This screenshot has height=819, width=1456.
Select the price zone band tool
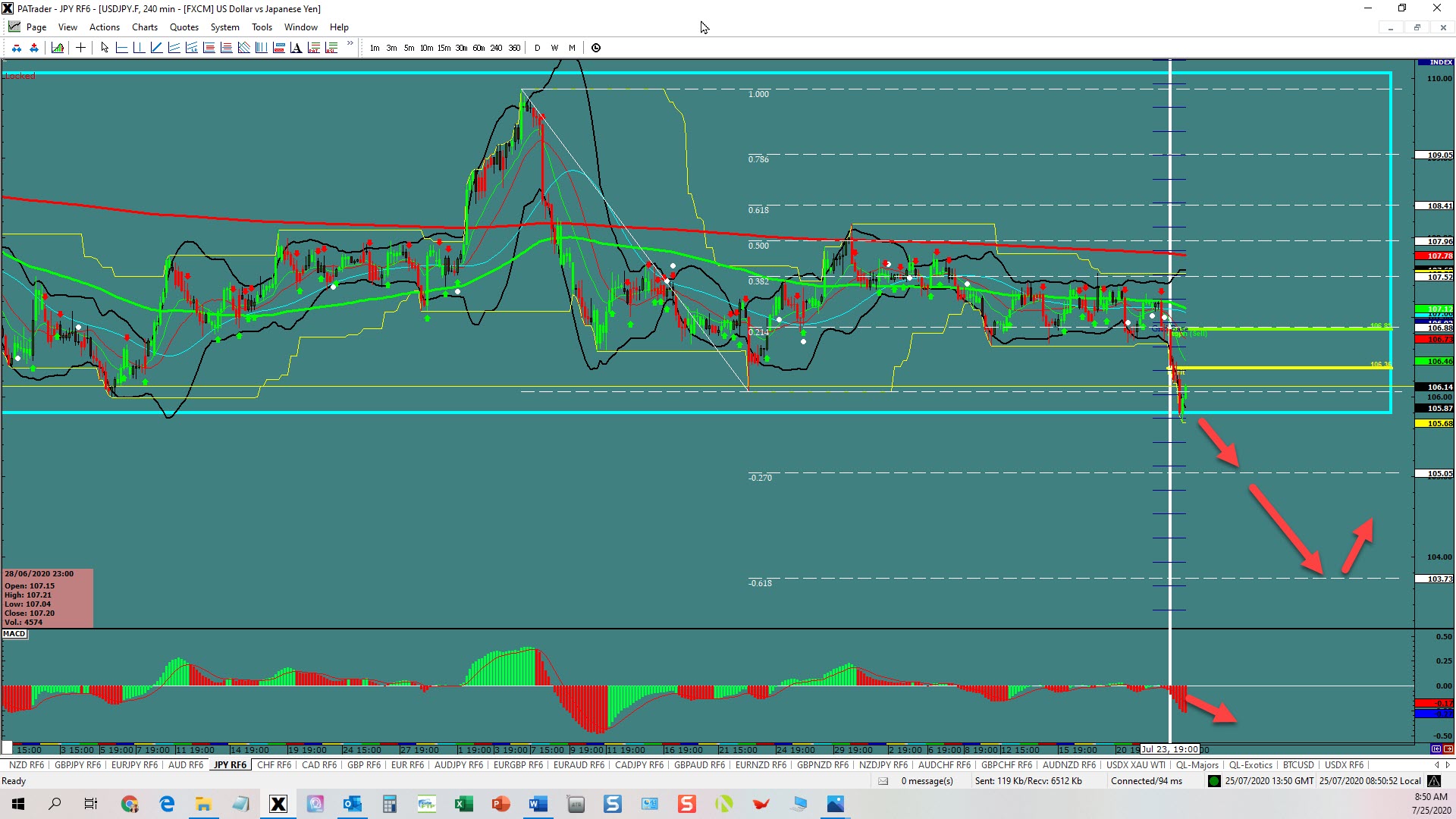(278, 48)
